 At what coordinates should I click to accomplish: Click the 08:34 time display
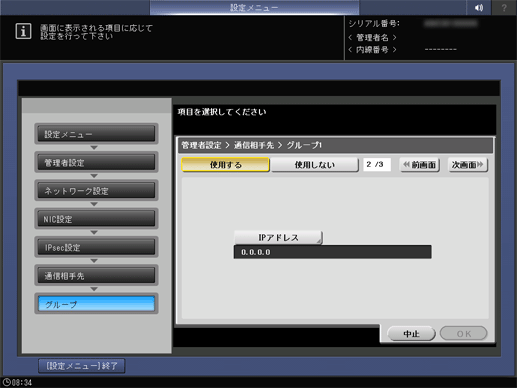22,382
